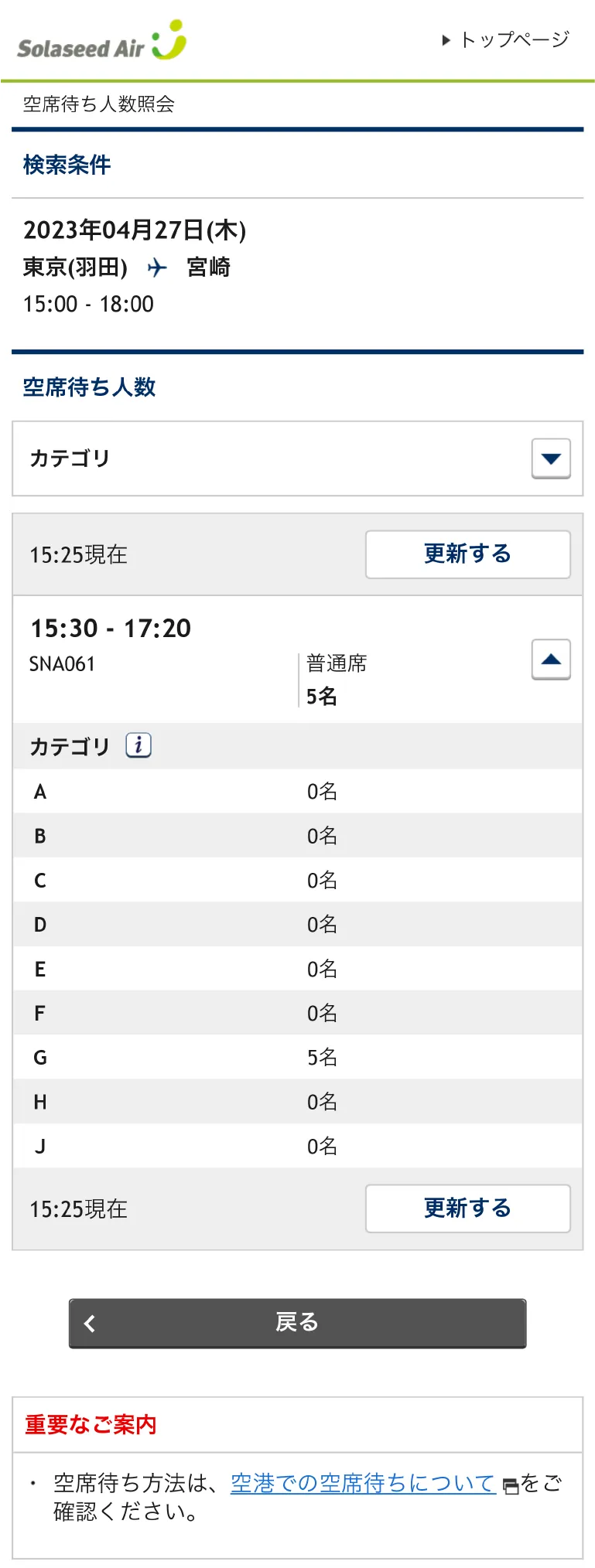595x1568 pixels.
Task: Open the カテゴリ info icon
Action: click(138, 745)
